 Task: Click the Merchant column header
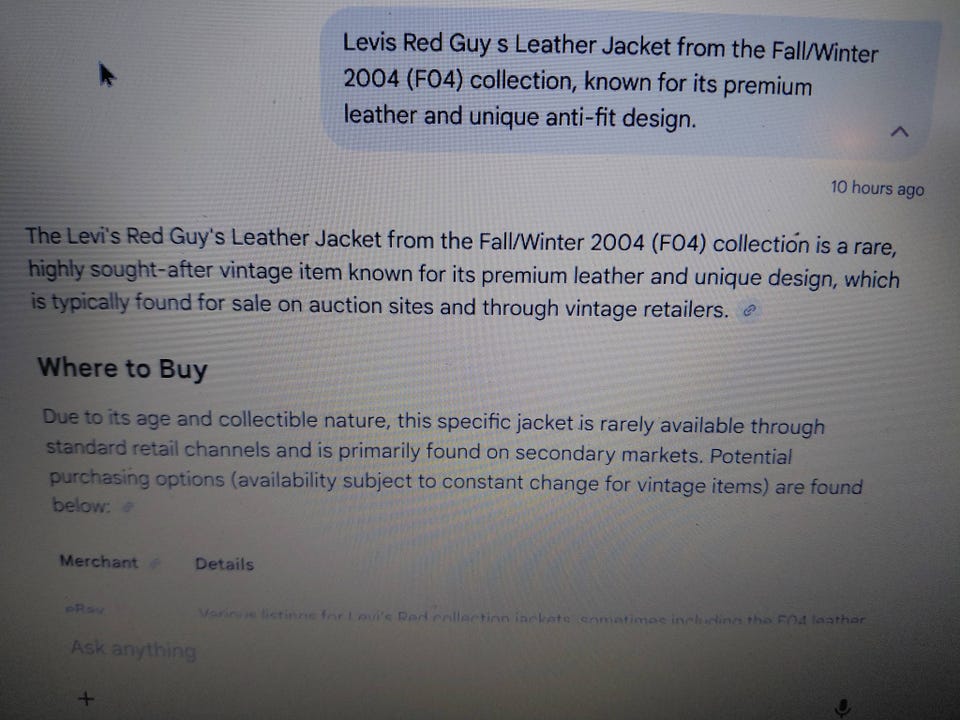(99, 561)
